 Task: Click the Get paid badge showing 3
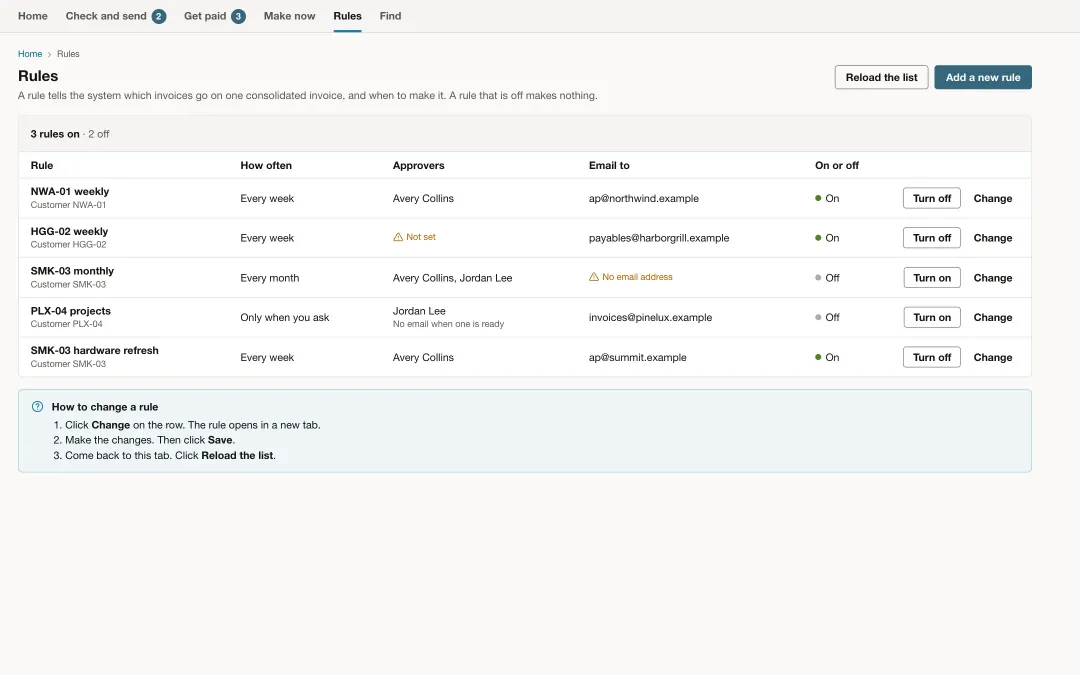238,17
